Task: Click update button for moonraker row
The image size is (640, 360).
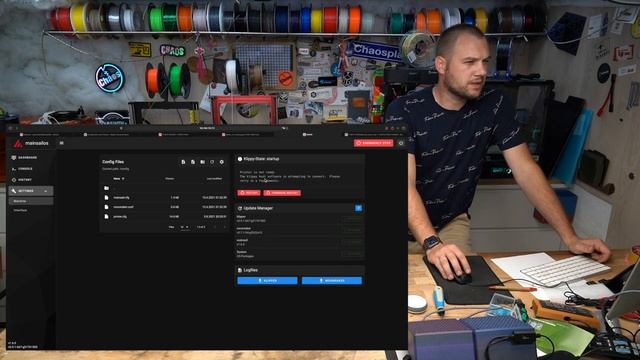Action: [x=352, y=231]
